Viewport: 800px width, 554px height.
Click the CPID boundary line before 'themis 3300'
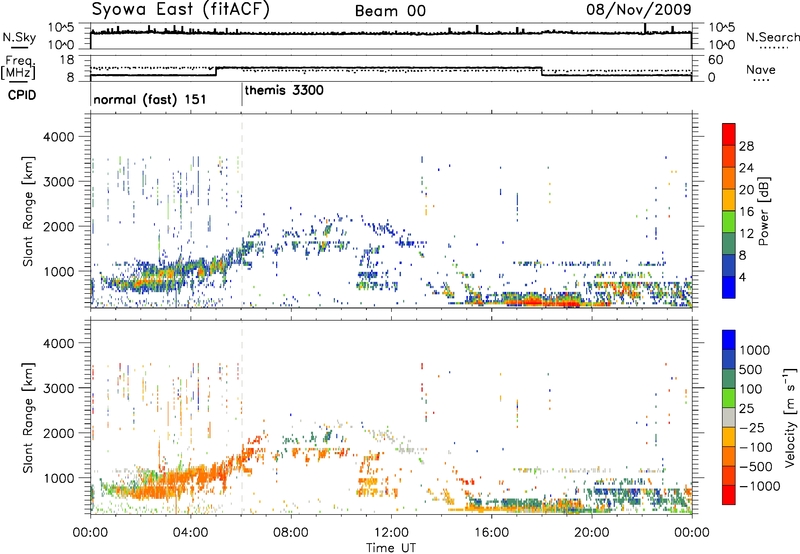[242, 94]
